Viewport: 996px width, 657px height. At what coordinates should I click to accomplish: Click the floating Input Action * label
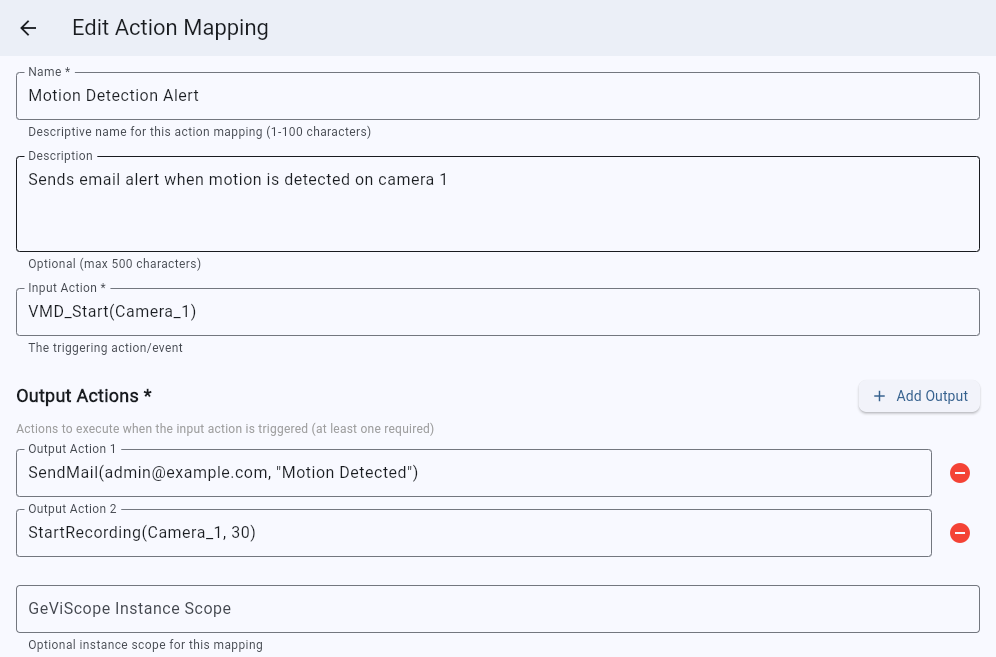(66, 288)
